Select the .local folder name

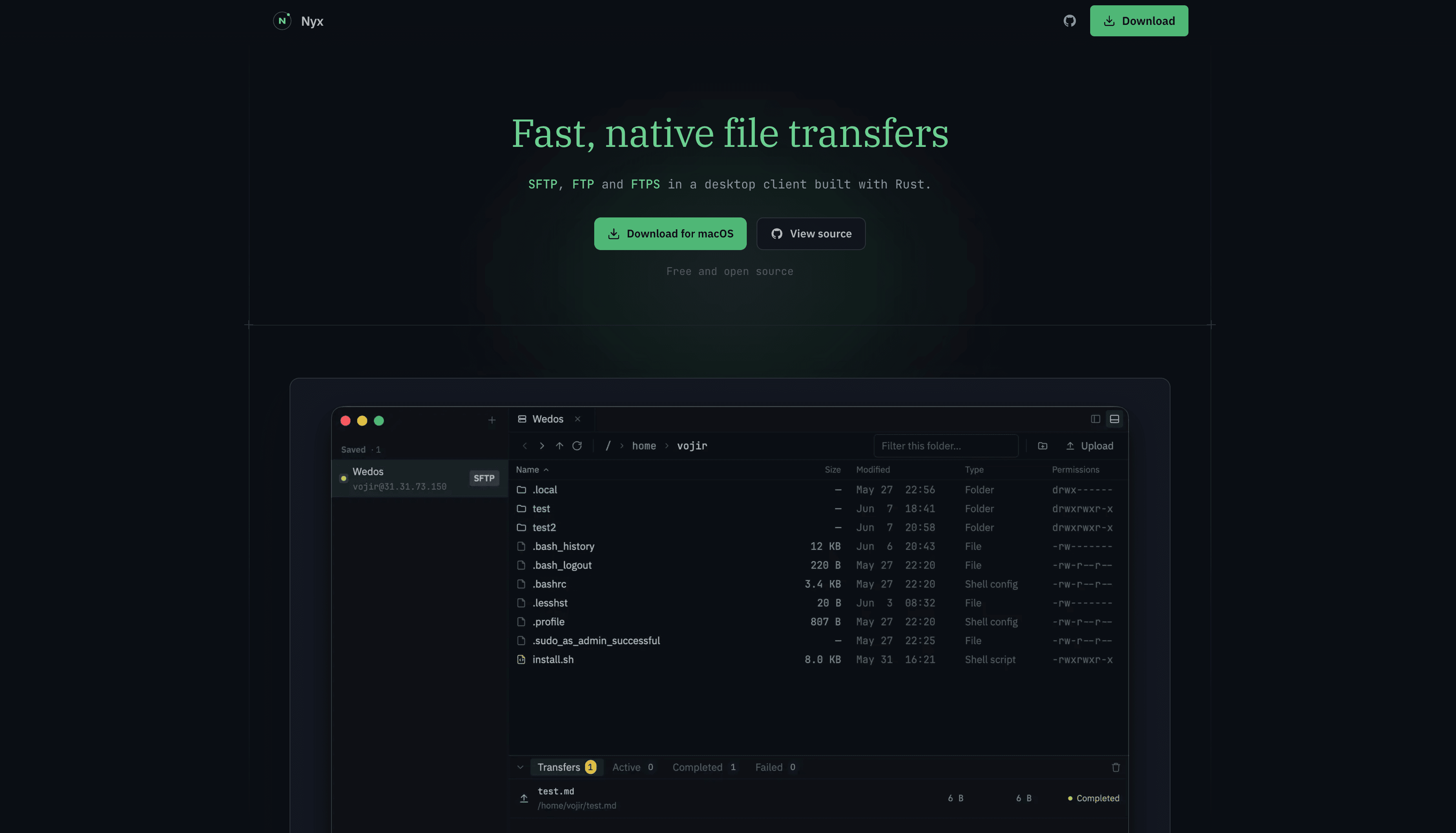coord(544,490)
